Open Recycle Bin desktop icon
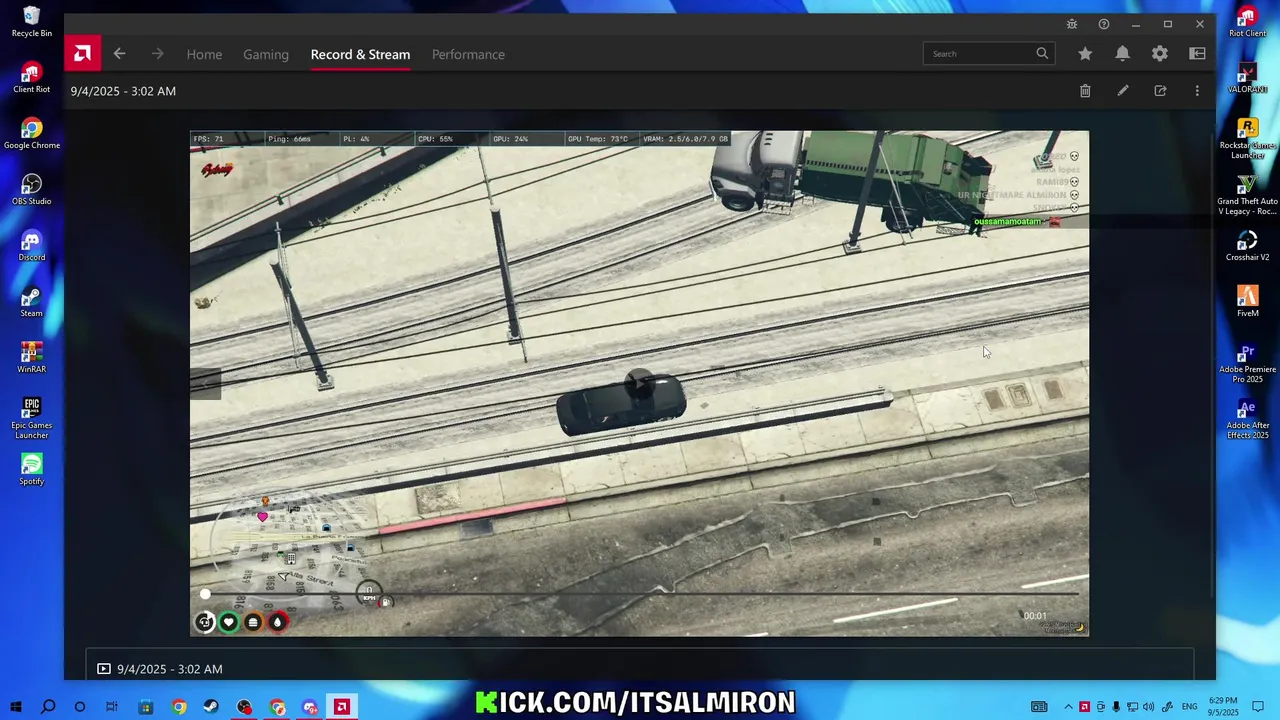The image size is (1280, 720). tap(31, 22)
